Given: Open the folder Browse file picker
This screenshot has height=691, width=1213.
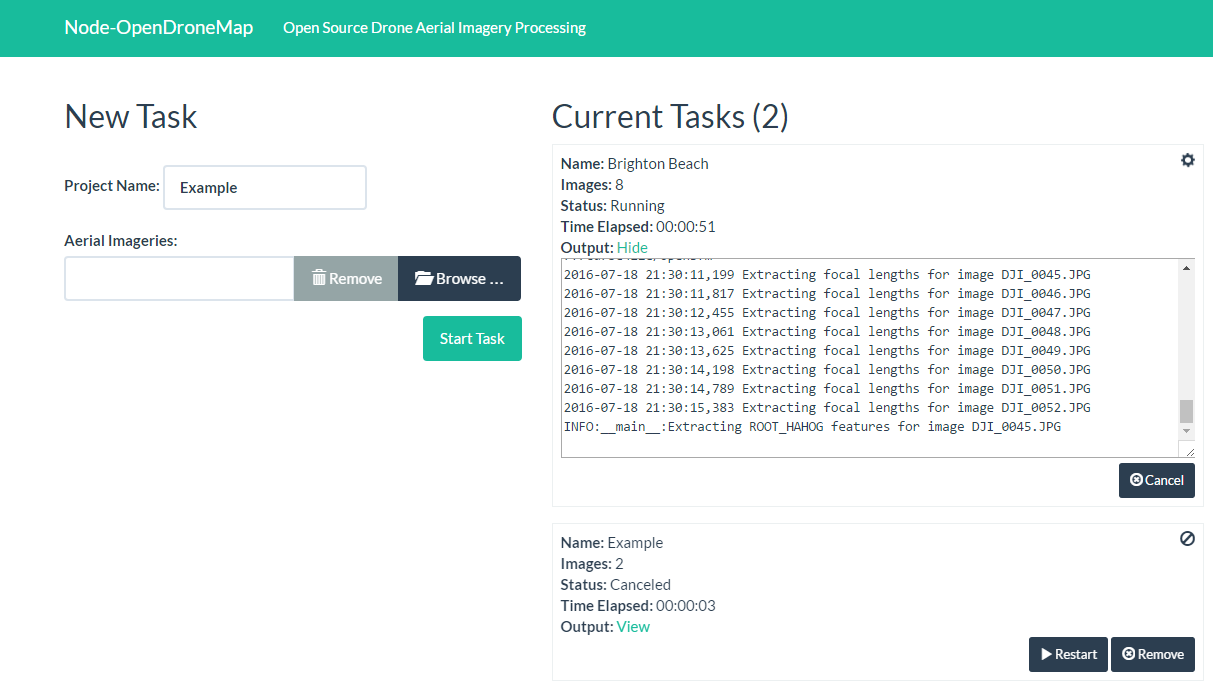Looking at the screenshot, I should [459, 278].
